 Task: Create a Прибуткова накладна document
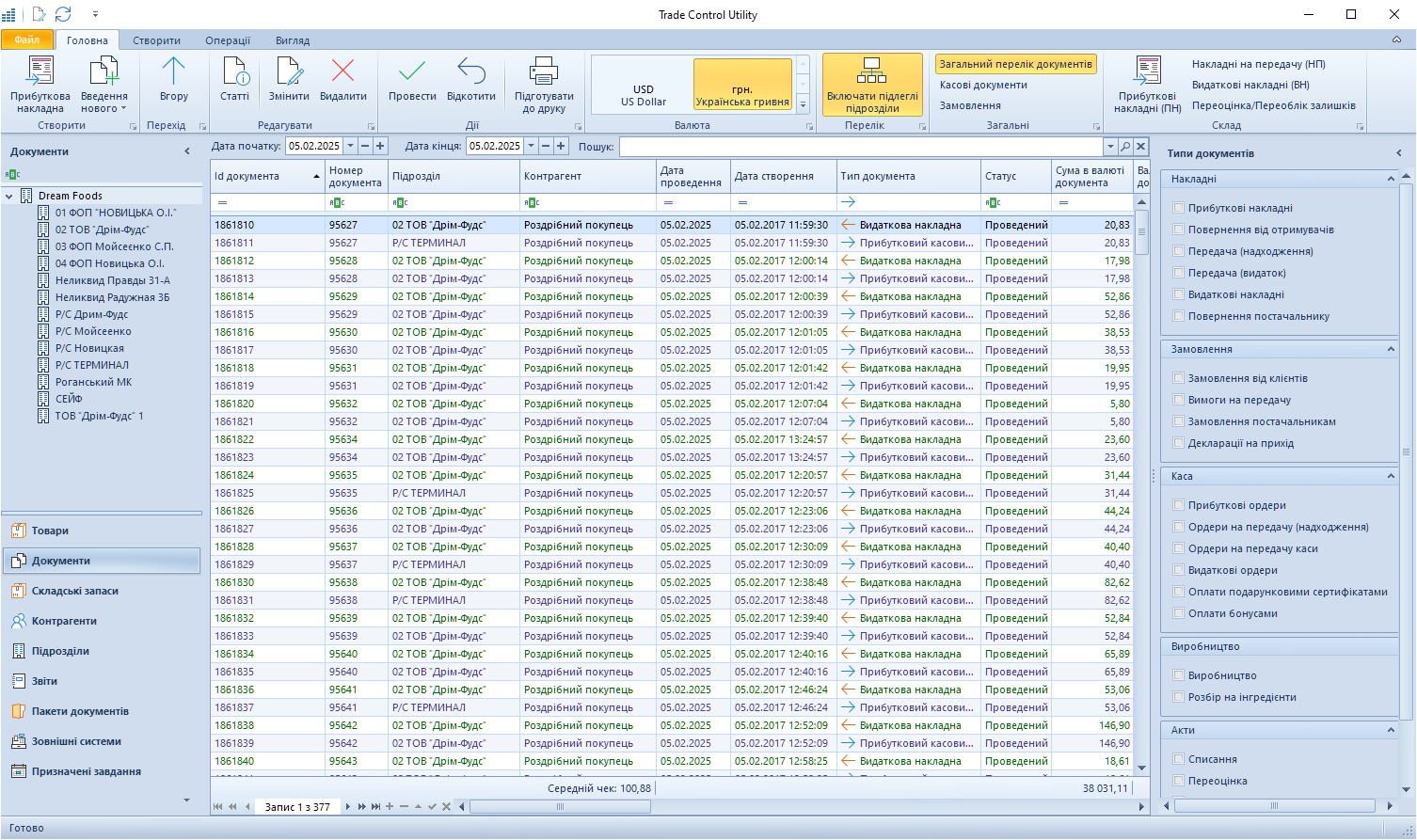click(40, 85)
